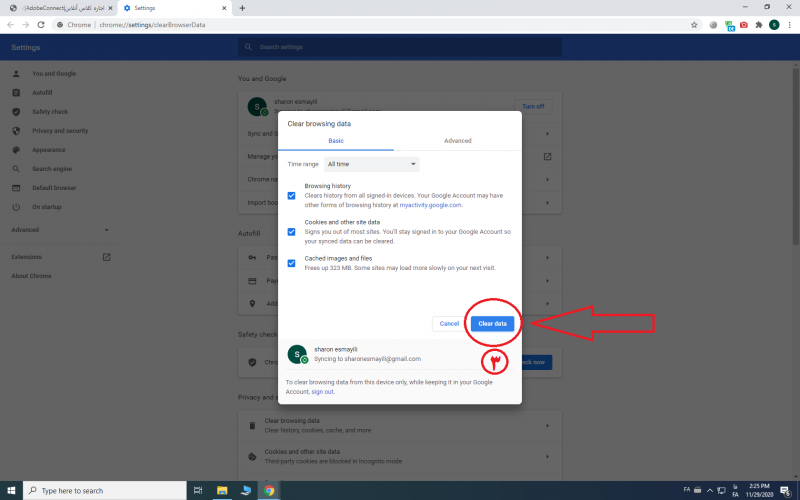Uncheck Cookies and other site data
The image size is (800, 500).
[291, 232]
